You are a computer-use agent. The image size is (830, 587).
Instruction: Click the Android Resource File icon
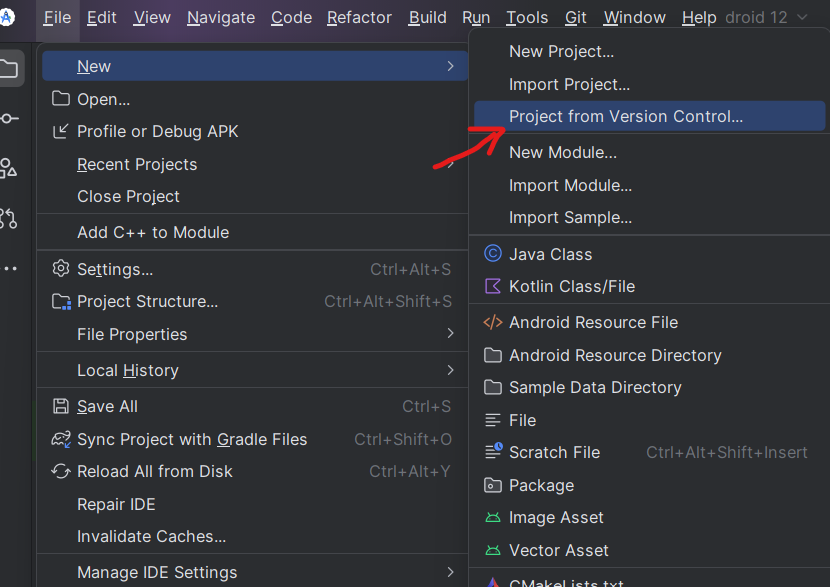[493, 322]
